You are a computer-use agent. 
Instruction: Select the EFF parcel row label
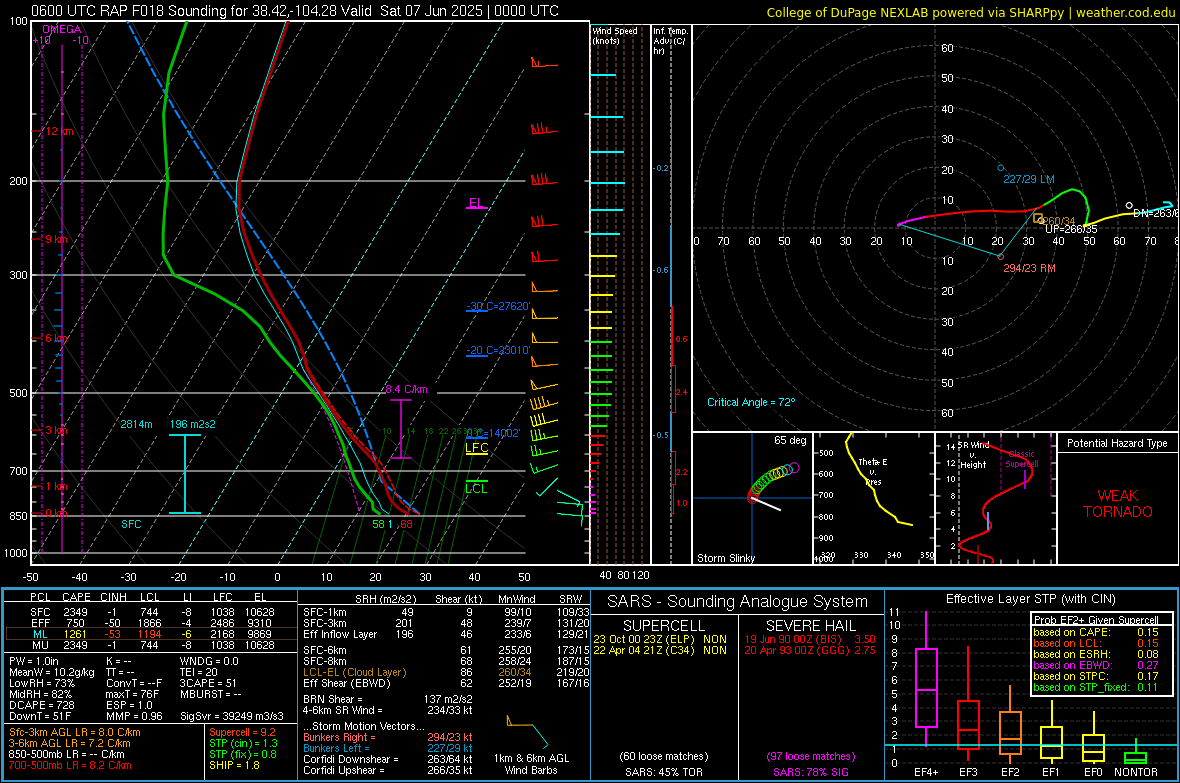pos(41,623)
